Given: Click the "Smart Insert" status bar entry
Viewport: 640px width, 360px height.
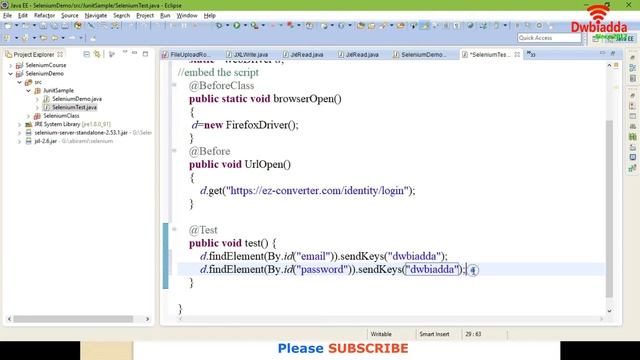Looking at the screenshot, I should [434, 334].
